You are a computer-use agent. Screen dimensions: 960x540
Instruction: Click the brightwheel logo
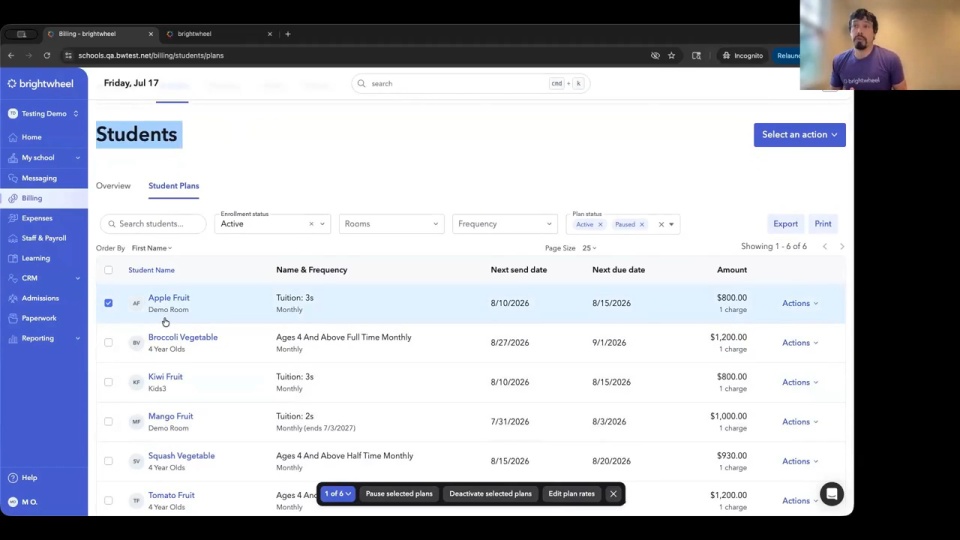click(x=40, y=84)
